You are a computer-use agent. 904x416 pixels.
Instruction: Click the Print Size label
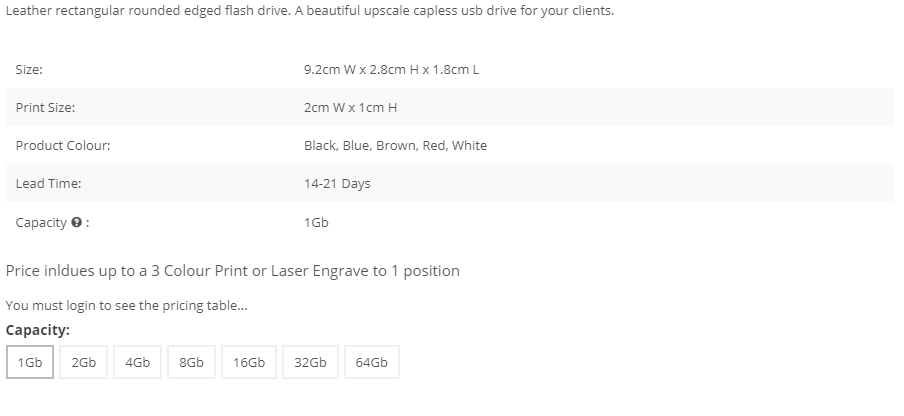point(45,108)
